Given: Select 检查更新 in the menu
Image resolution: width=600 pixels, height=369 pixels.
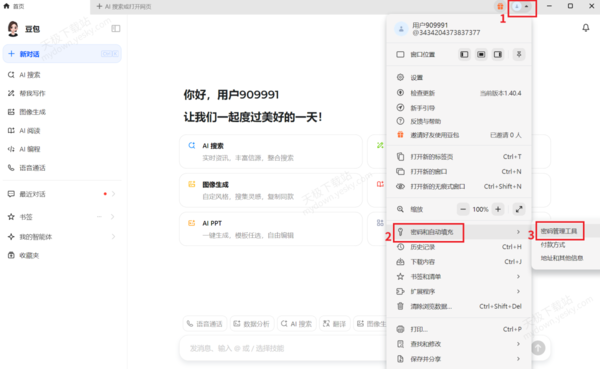Looking at the screenshot, I should [x=459, y=93].
